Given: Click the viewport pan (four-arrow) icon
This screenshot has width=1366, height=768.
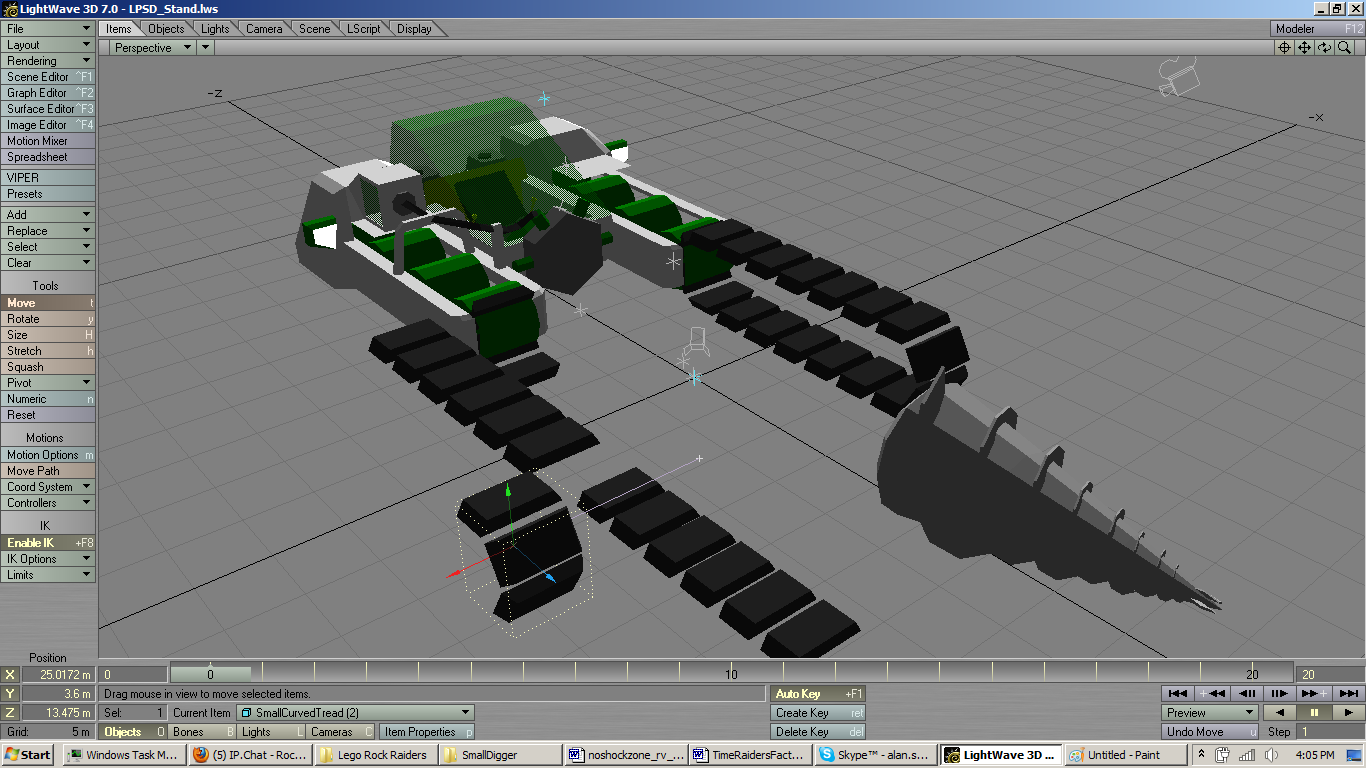Looking at the screenshot, I should [1305, 47].
